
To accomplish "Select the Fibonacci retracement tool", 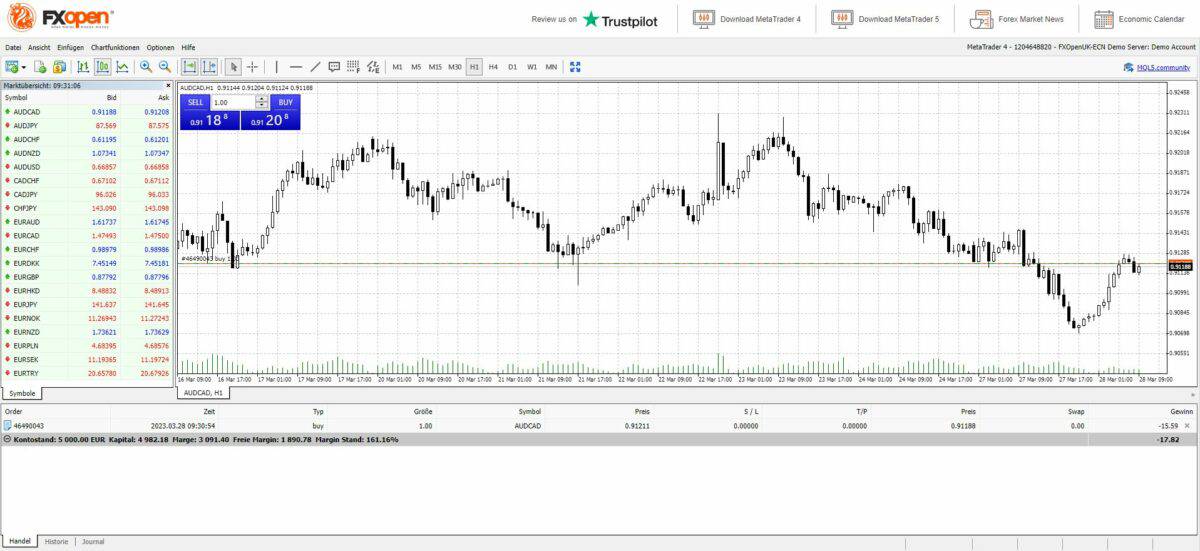I will [353, 67].
